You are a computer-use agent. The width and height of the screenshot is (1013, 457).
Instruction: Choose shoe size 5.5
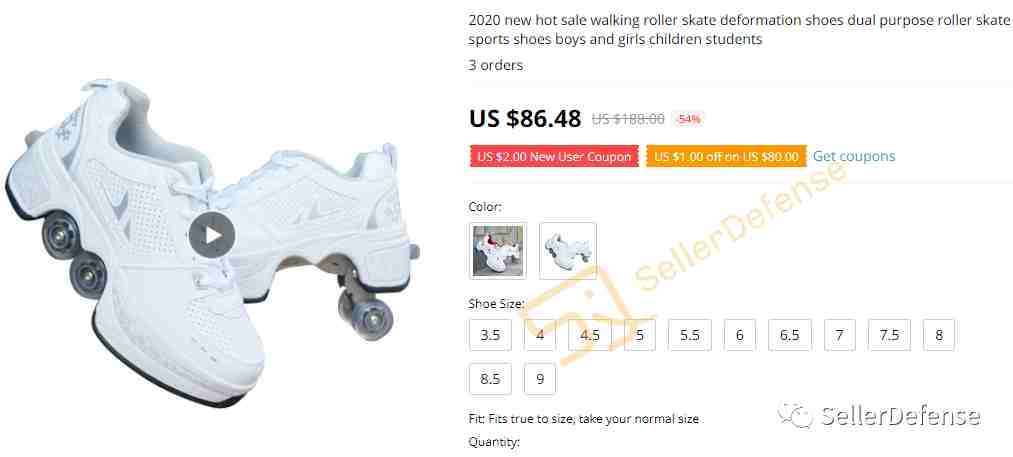[690, 335]
